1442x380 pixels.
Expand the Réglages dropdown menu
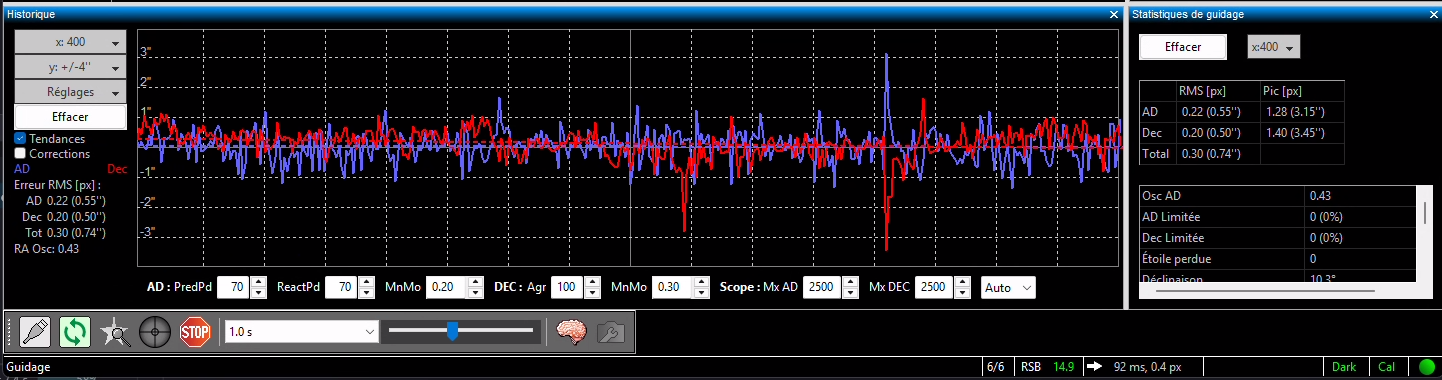(x=70, y=91)
